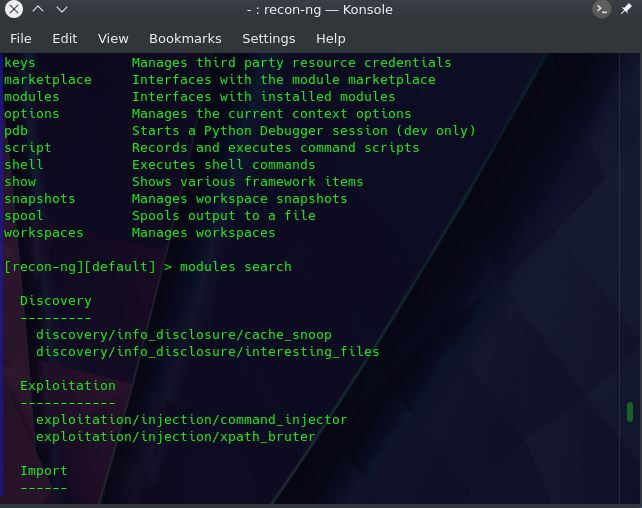Image resolution: width=642 pixels, height=508 pixels.
Task: Click 'Manages the current context options' text
Action: tap(271, 114)
